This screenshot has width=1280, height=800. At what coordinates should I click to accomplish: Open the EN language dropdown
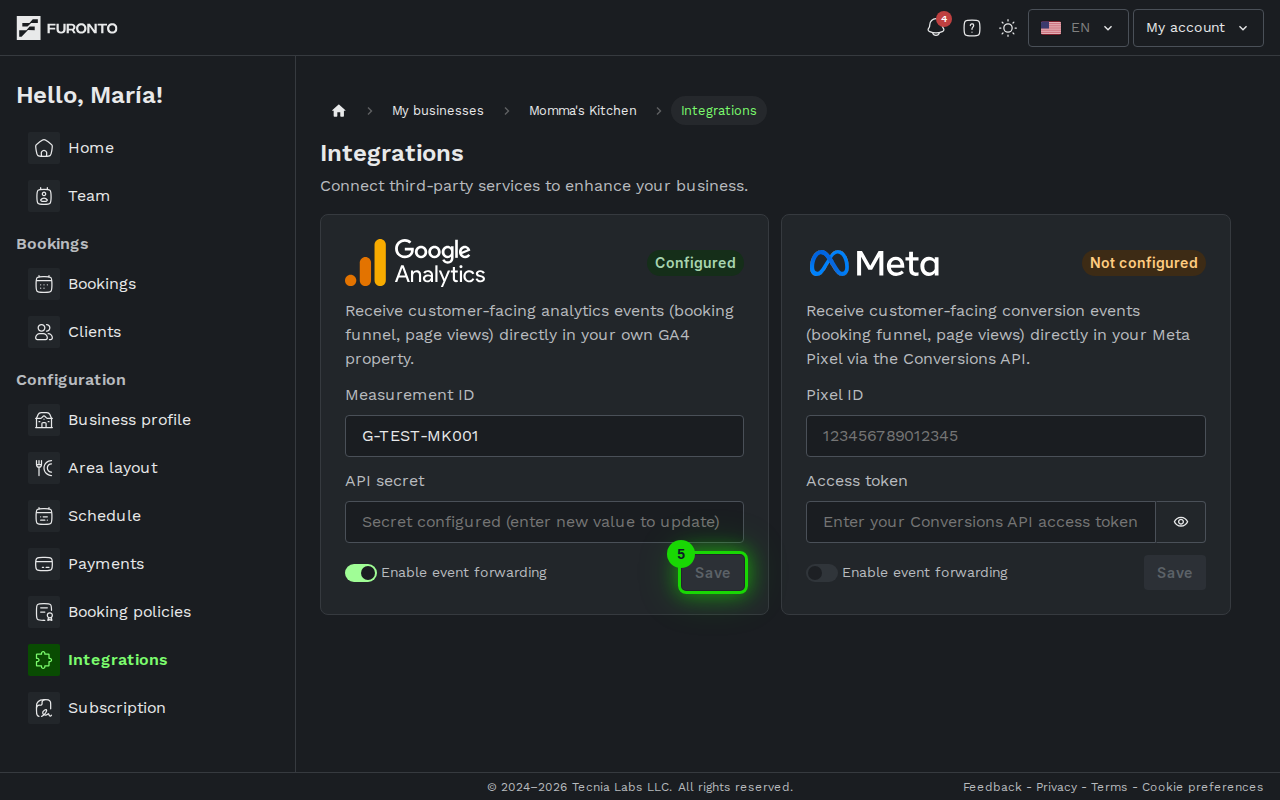[1078, 28]
